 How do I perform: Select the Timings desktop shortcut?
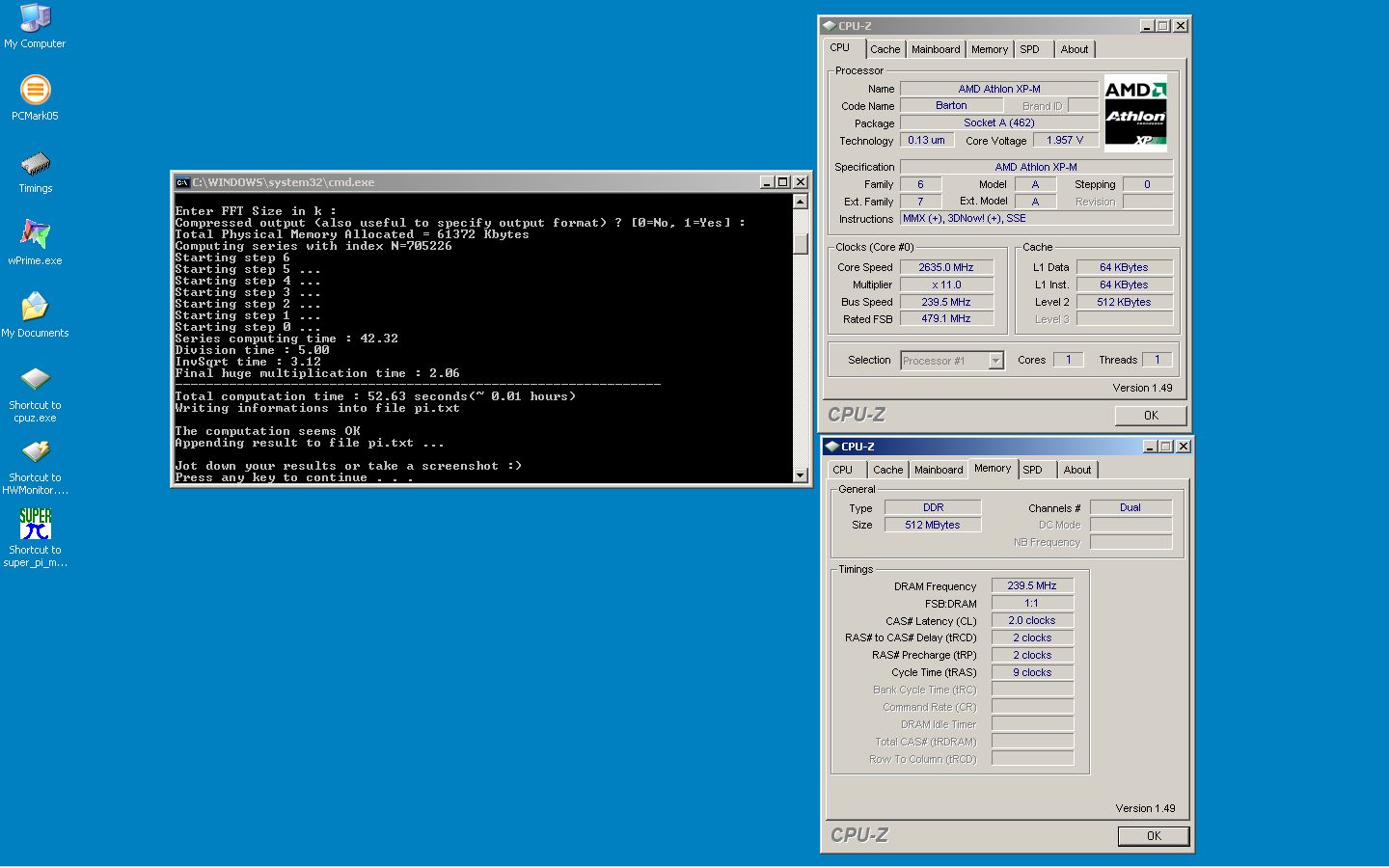[35, 172]
